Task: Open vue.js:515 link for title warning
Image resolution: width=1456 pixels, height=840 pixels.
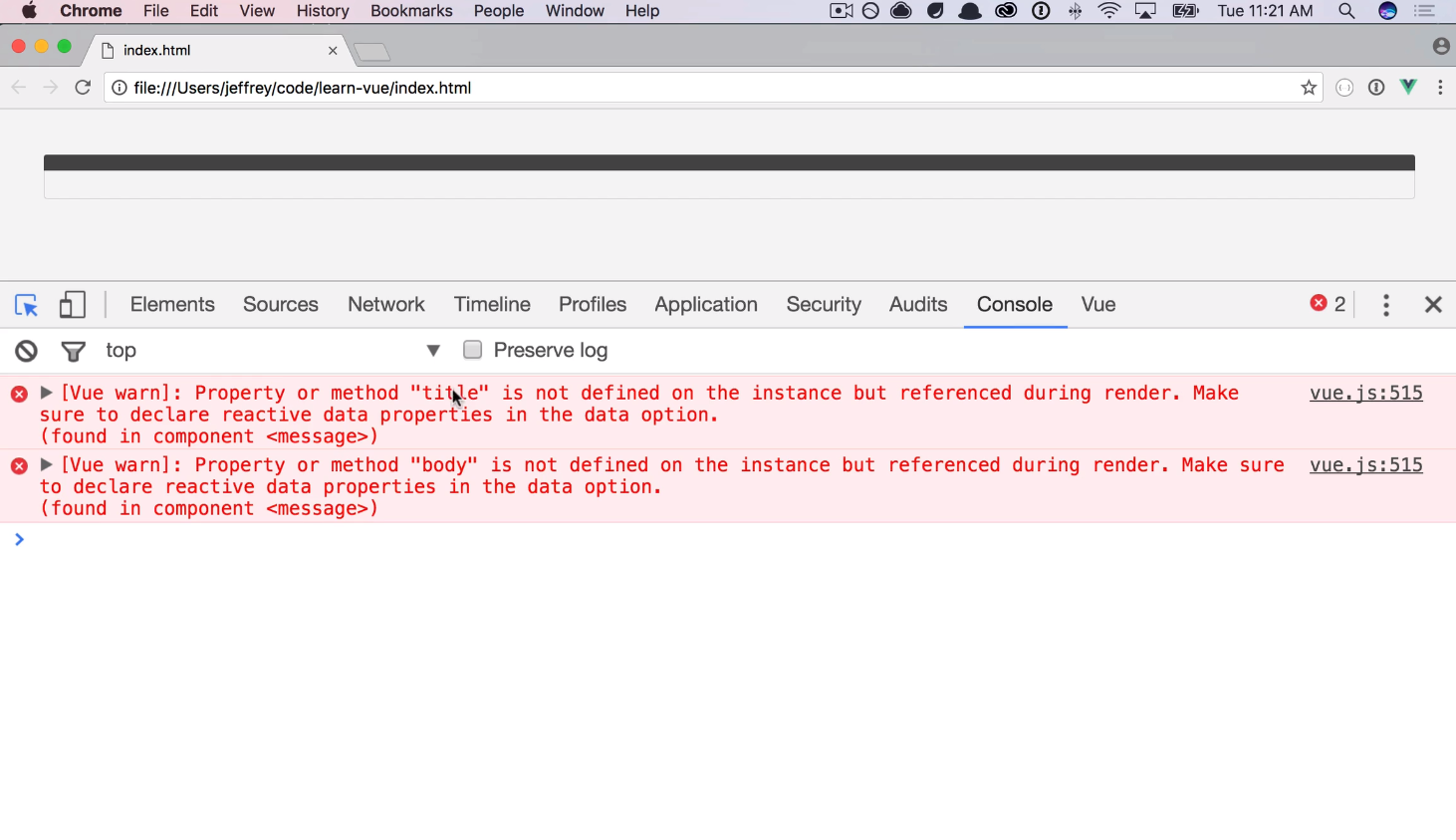Action: click(x=1366, y=393)
